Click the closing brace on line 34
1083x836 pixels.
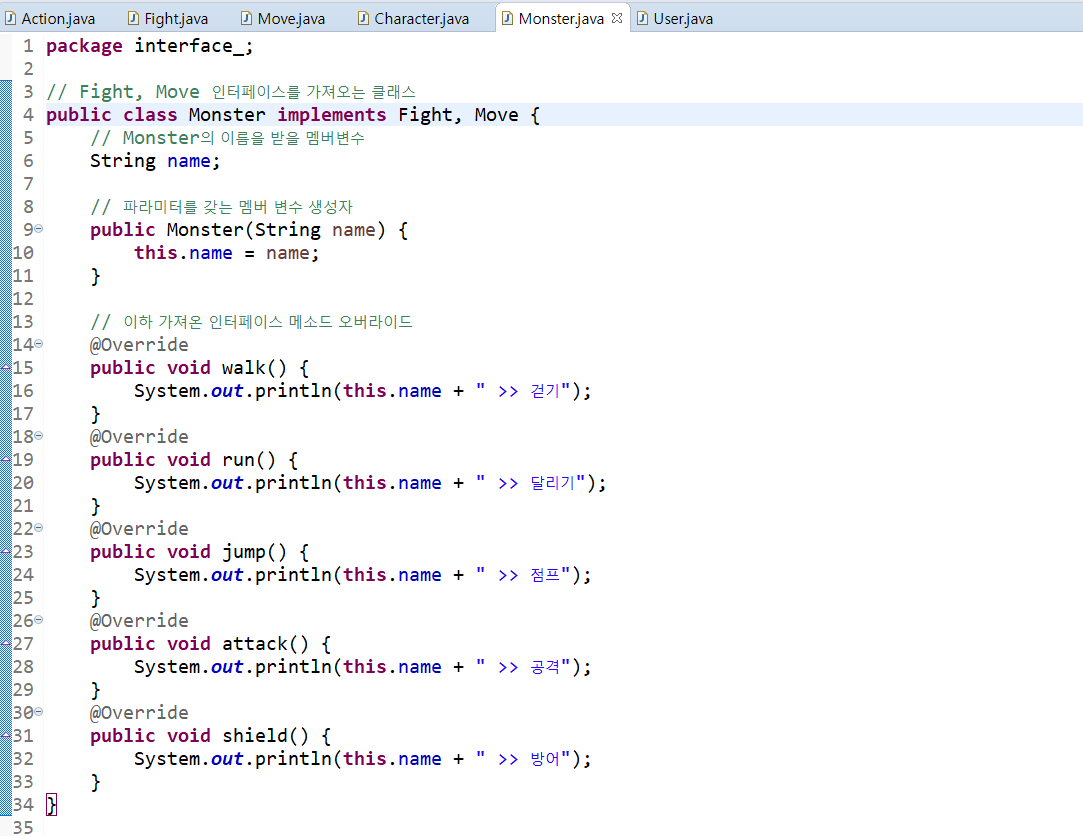51,804
